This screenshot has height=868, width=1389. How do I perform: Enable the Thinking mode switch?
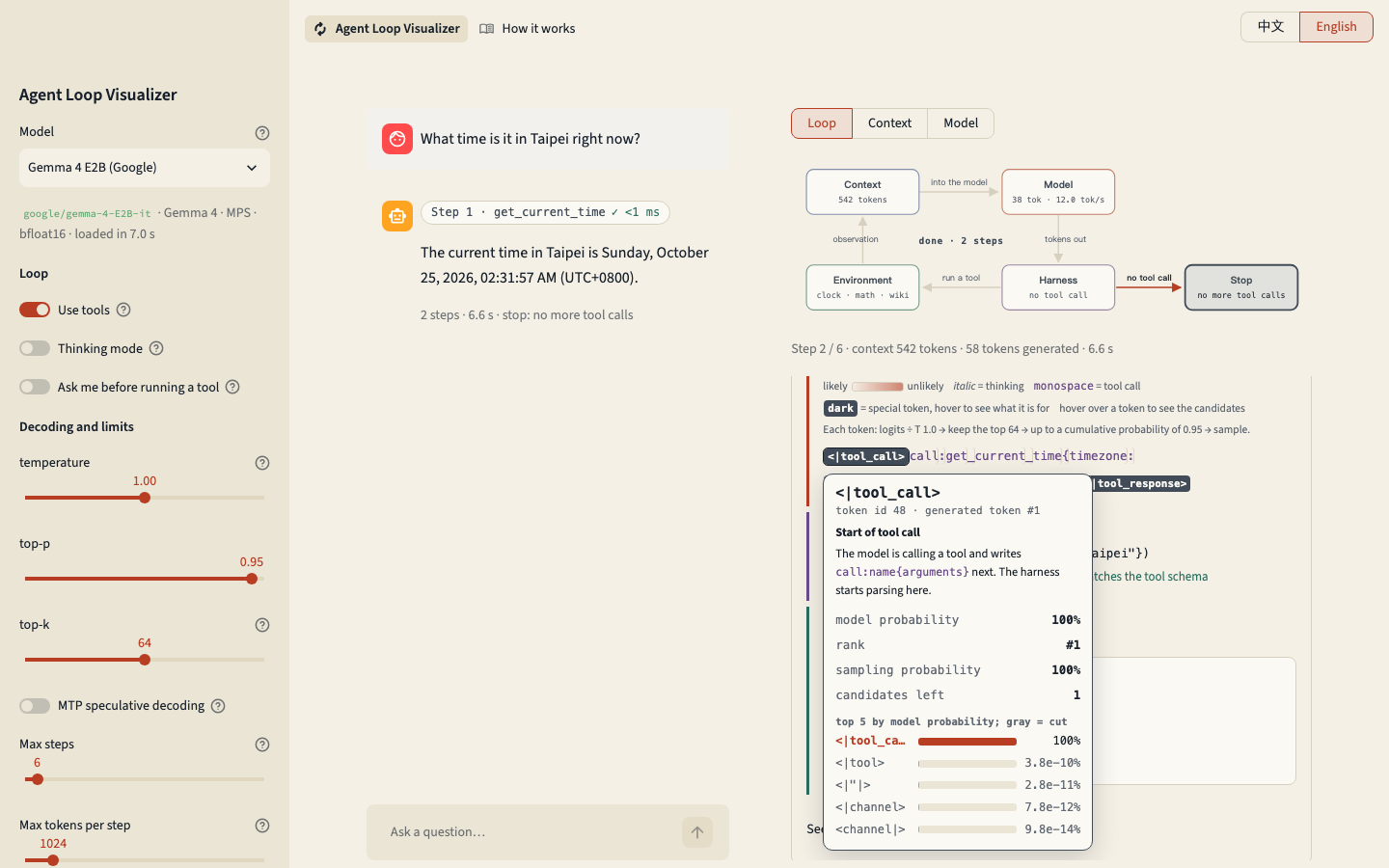35,348
